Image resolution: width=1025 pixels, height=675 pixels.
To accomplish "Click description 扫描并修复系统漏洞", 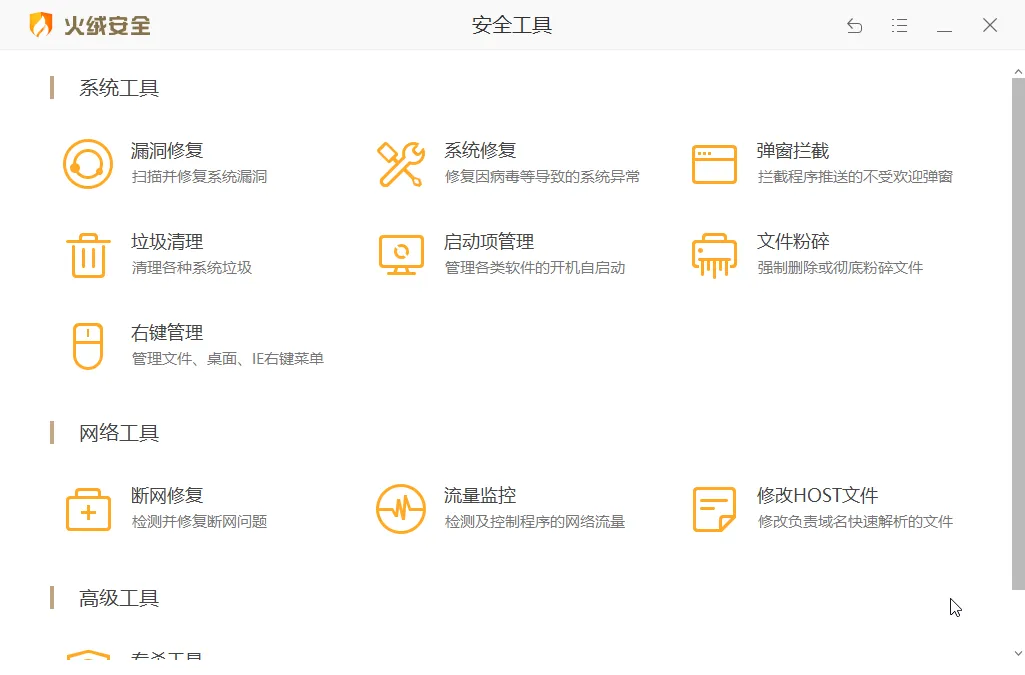I will (199, 177).
